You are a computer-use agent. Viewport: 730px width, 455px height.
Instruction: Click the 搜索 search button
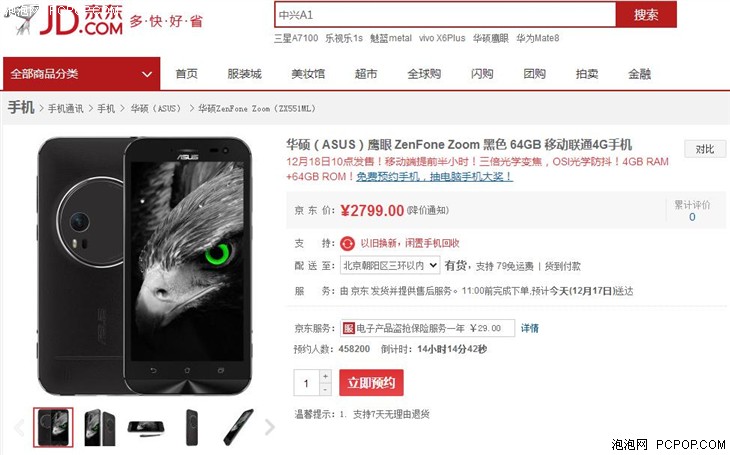coord(646,14)
